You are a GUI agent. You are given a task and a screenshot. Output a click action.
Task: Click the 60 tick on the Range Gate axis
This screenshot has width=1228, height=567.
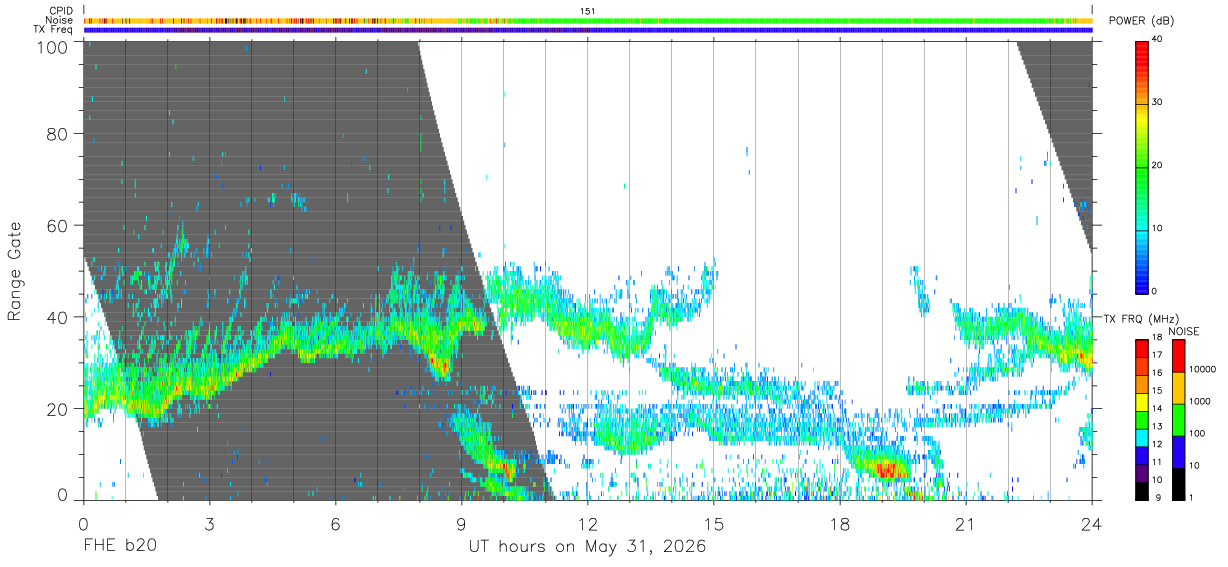click(57, 225)
